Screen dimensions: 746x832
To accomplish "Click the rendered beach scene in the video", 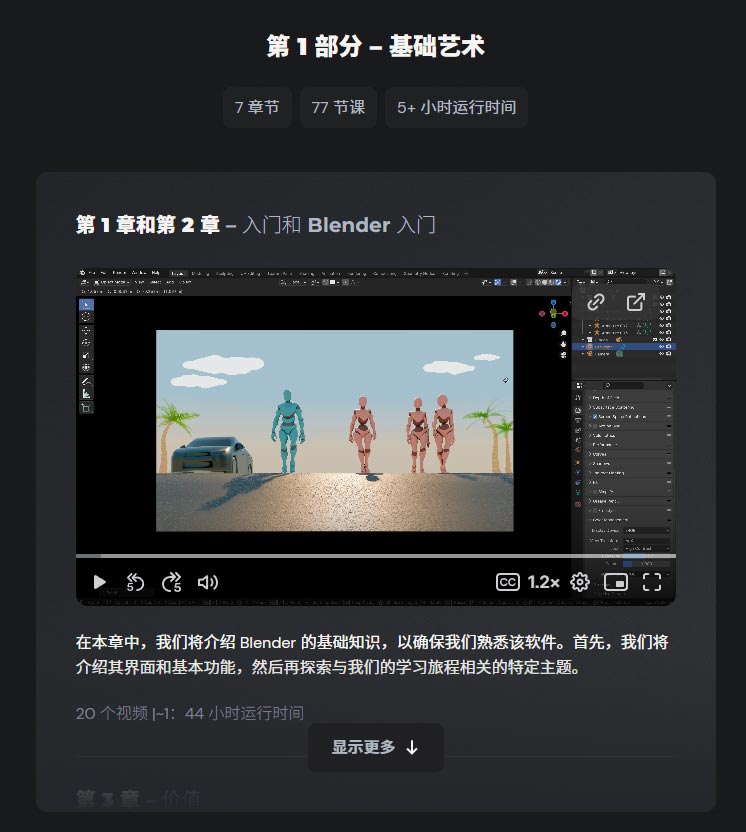I will [x=334, y=430].
